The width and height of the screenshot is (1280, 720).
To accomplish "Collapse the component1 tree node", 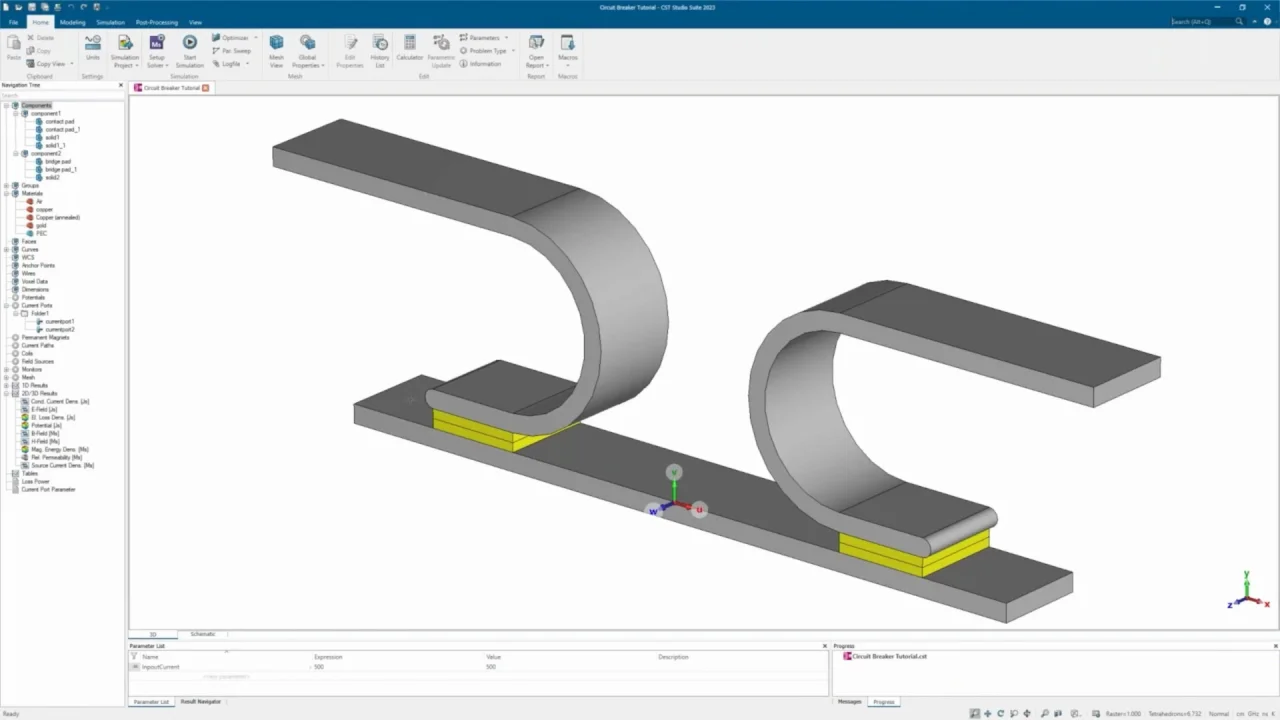I will [x=16, y=114].
